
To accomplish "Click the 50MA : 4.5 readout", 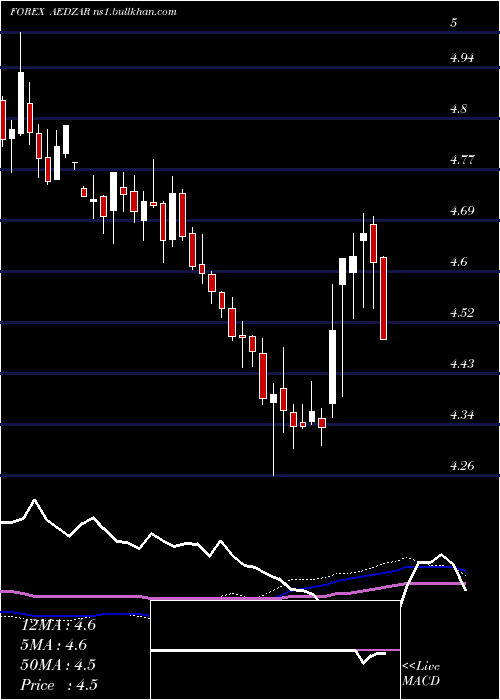I will pyautogui.click(x=59, y=665).
